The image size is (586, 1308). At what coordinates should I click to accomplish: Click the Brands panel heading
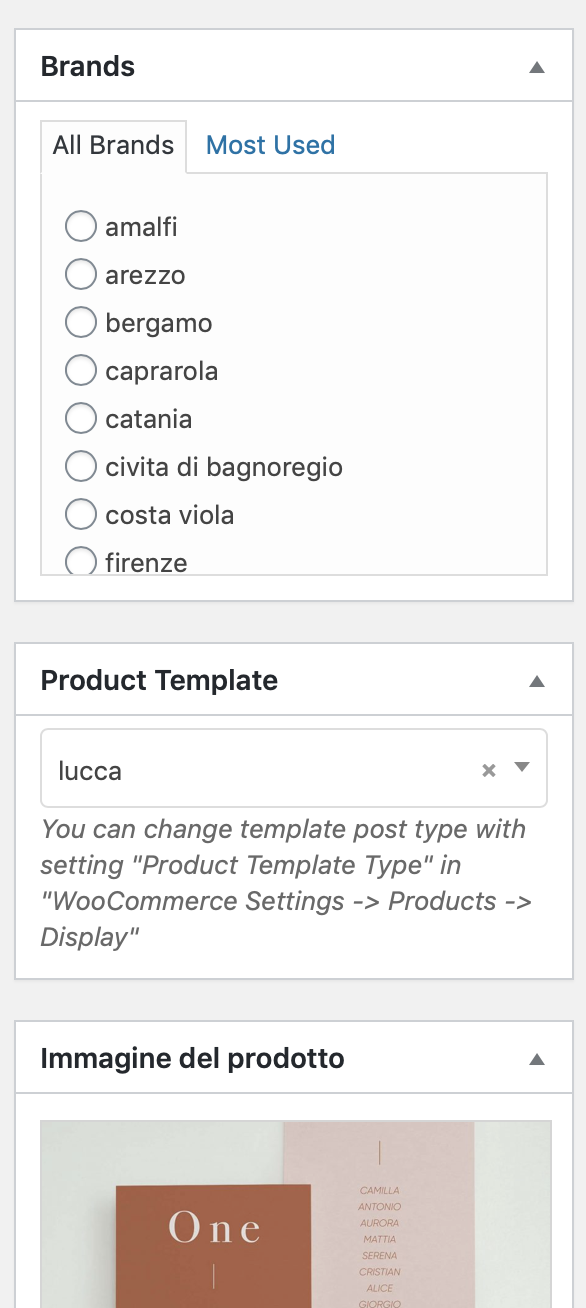pyautogui.click(x=88, y=67)
